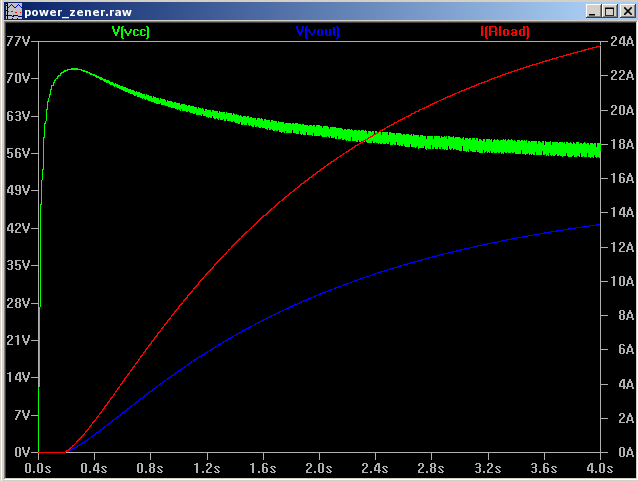Click the 21V left axis label
The height and width of the screenshot is (481, 638).
pyautogui.click(x=18, y=340)
